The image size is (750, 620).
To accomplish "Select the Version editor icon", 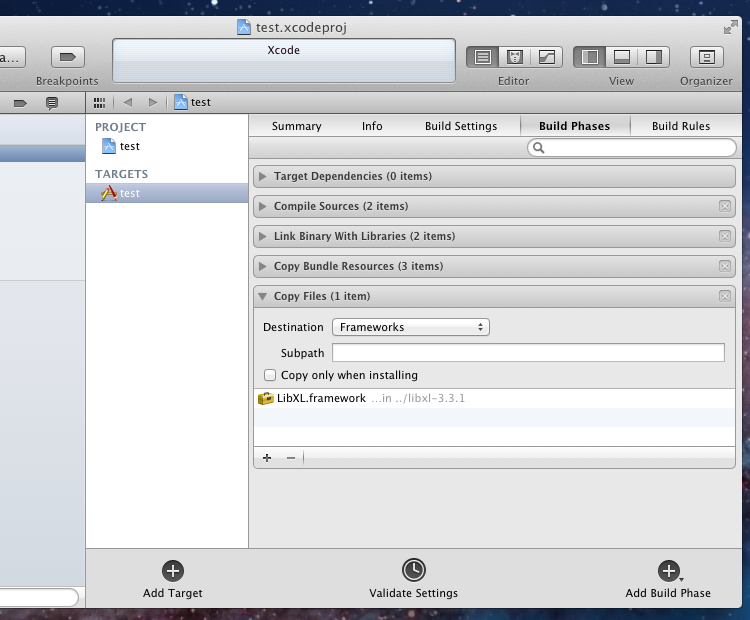I will 547,57.
